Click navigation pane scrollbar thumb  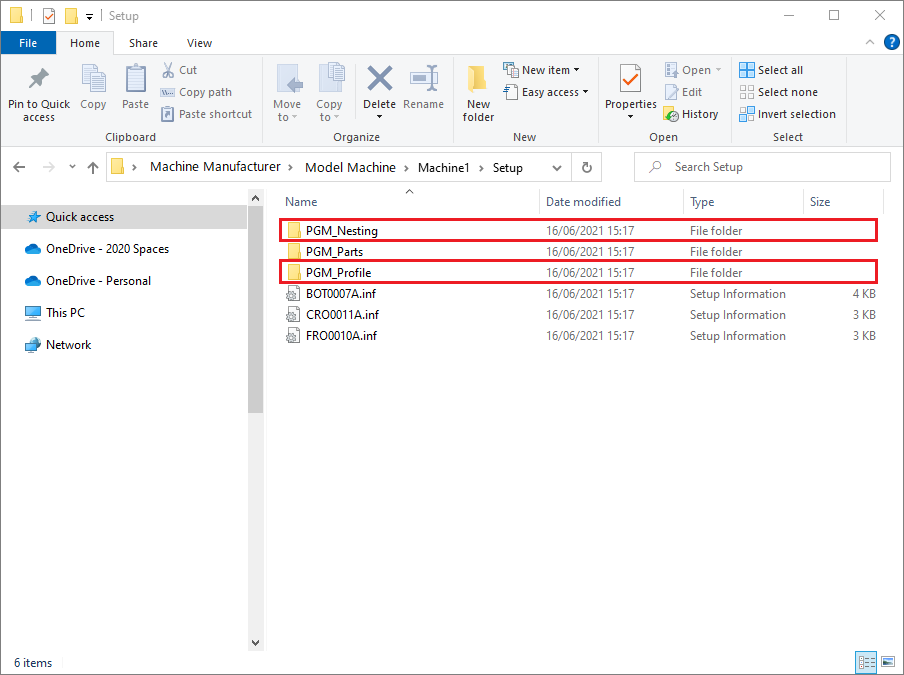tap(255, 310)
